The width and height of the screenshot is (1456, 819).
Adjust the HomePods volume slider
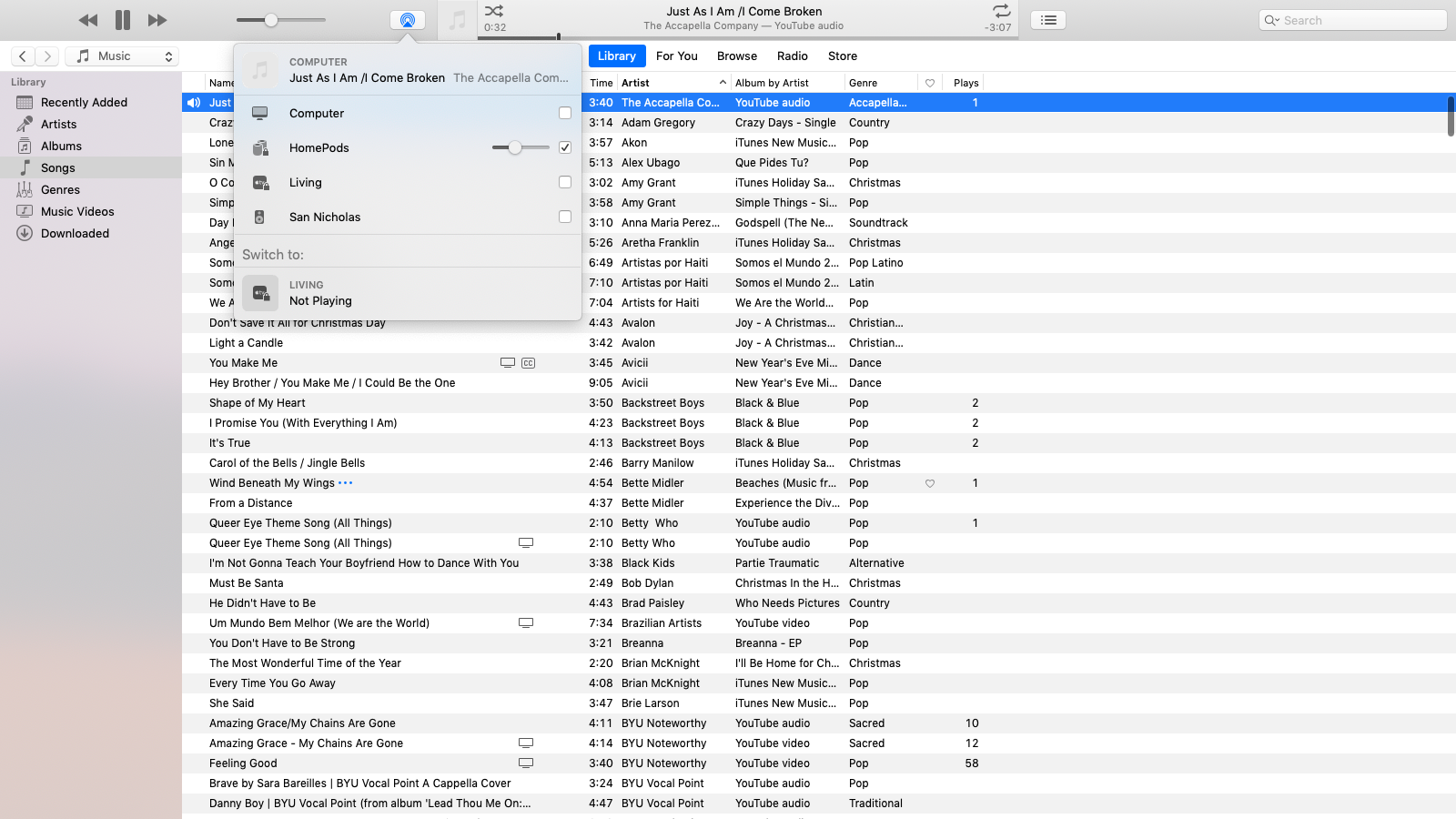click(x=515, y=147)
